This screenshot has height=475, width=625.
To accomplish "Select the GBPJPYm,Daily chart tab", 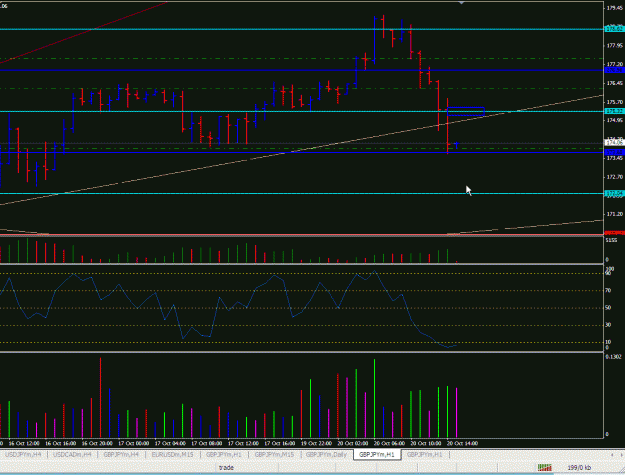I will click(326, 455).
